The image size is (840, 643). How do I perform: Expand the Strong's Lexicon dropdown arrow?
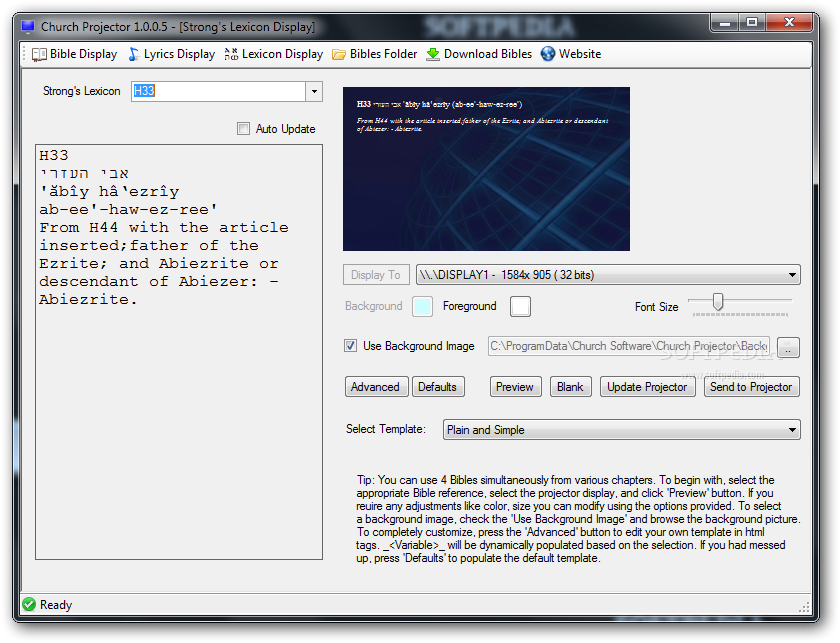pos(314,91)
